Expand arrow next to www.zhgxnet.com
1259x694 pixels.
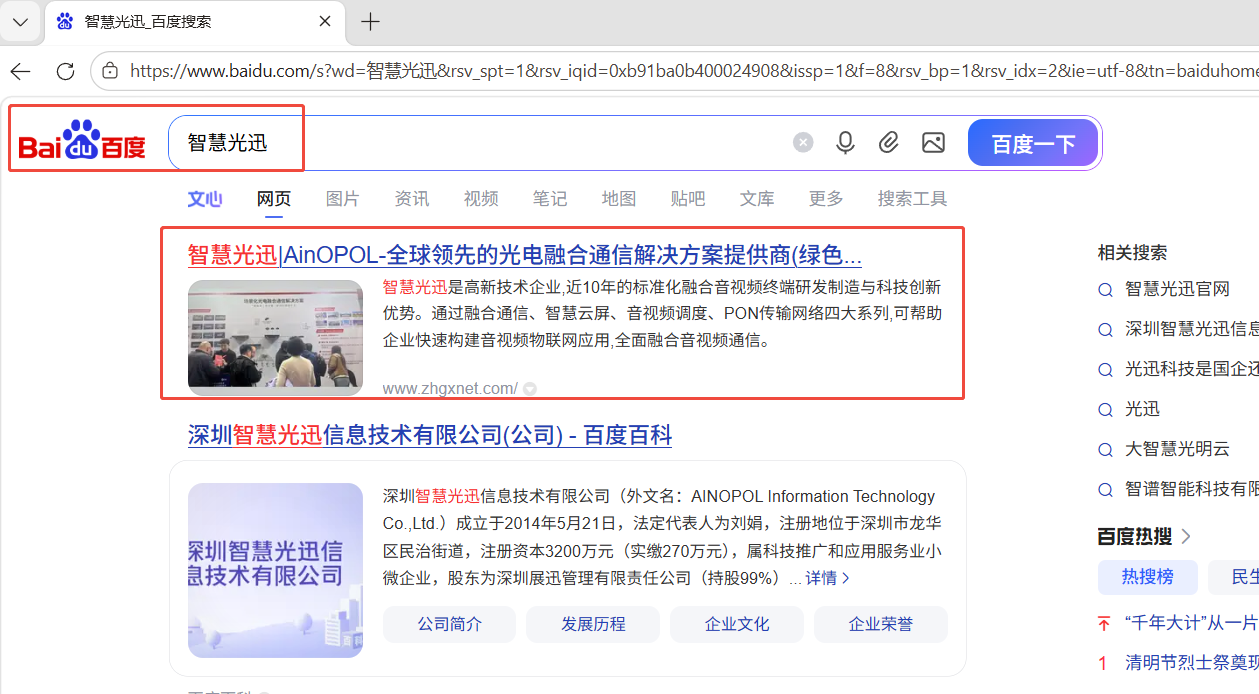click(x=530, y=389)
